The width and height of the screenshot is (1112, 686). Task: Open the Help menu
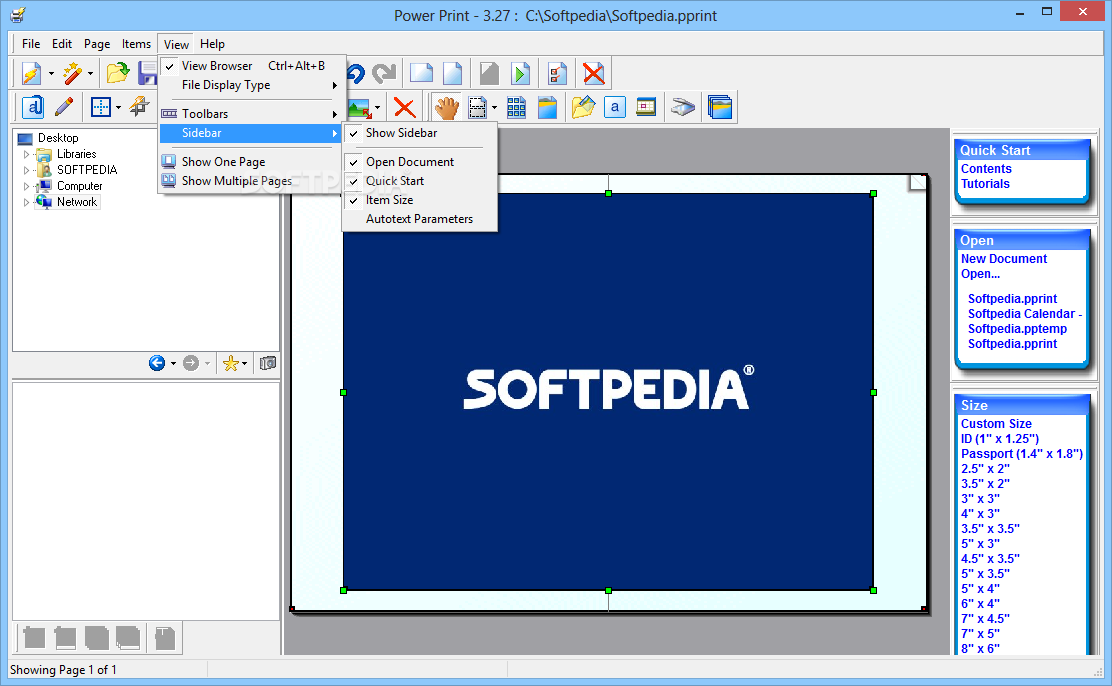pos(212,44)
